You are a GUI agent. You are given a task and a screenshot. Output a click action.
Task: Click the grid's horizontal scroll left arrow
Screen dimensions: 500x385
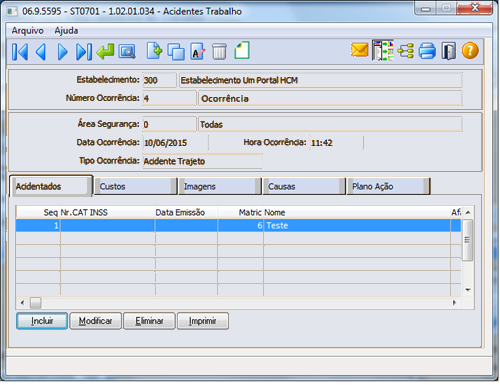(22, 303)
